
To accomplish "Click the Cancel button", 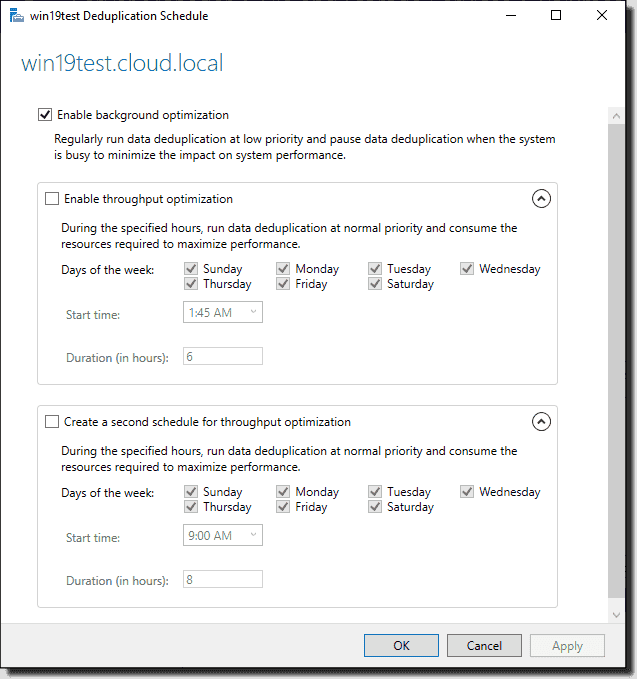I will tap(484, 646).
